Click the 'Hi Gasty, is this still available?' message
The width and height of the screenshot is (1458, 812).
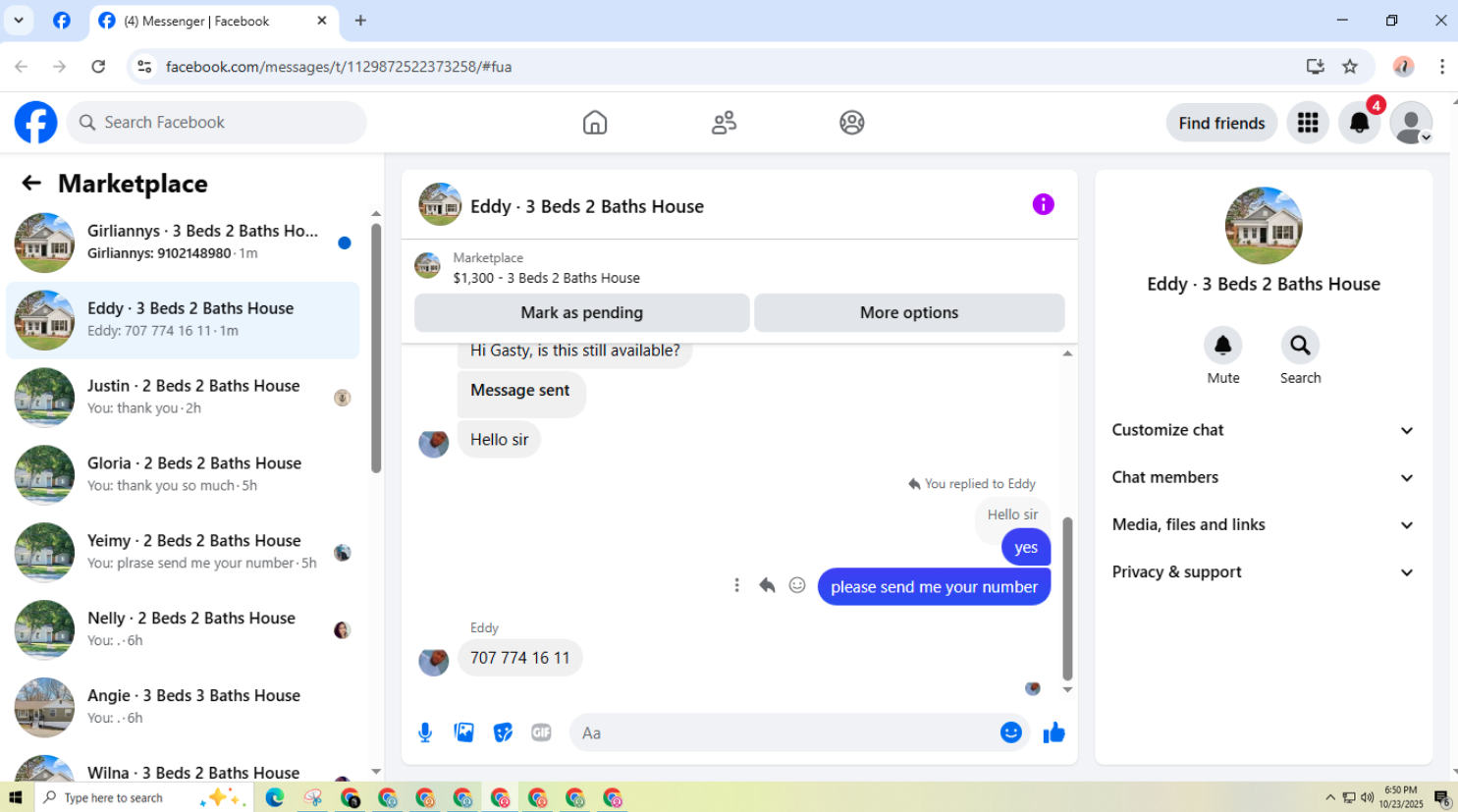[574, 352]
